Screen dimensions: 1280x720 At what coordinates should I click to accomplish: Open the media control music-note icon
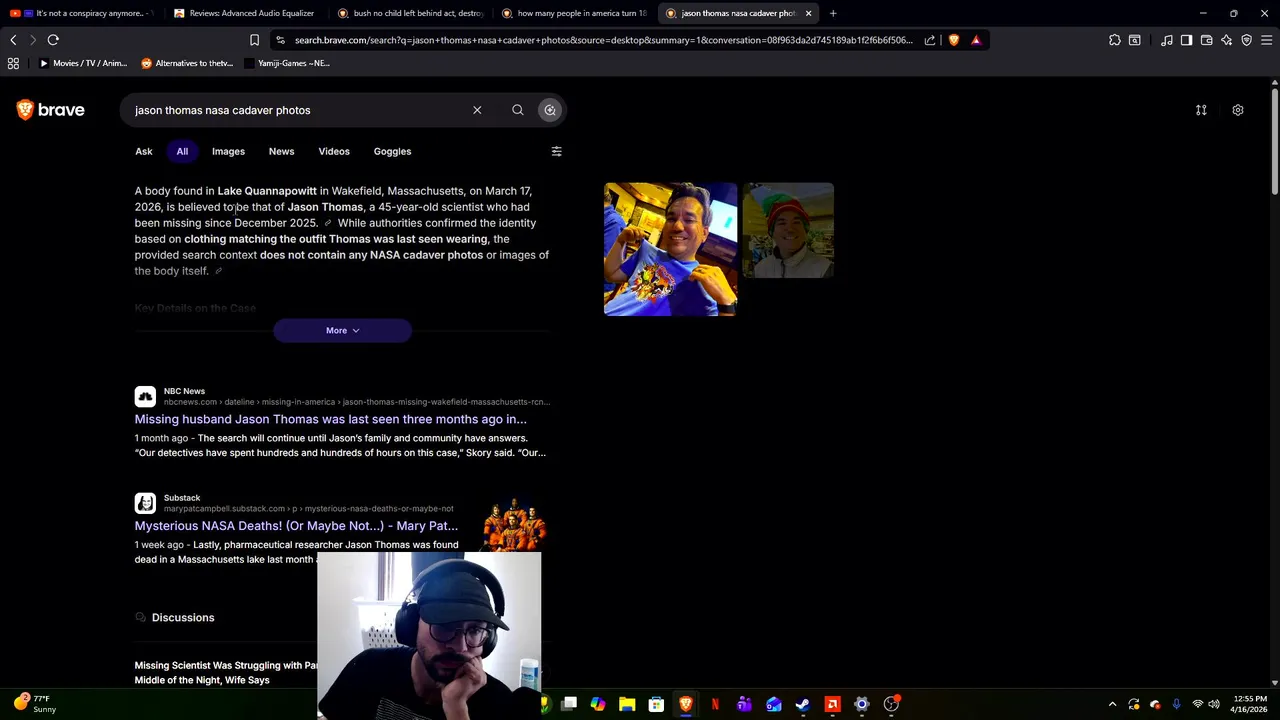point(1167,40)
